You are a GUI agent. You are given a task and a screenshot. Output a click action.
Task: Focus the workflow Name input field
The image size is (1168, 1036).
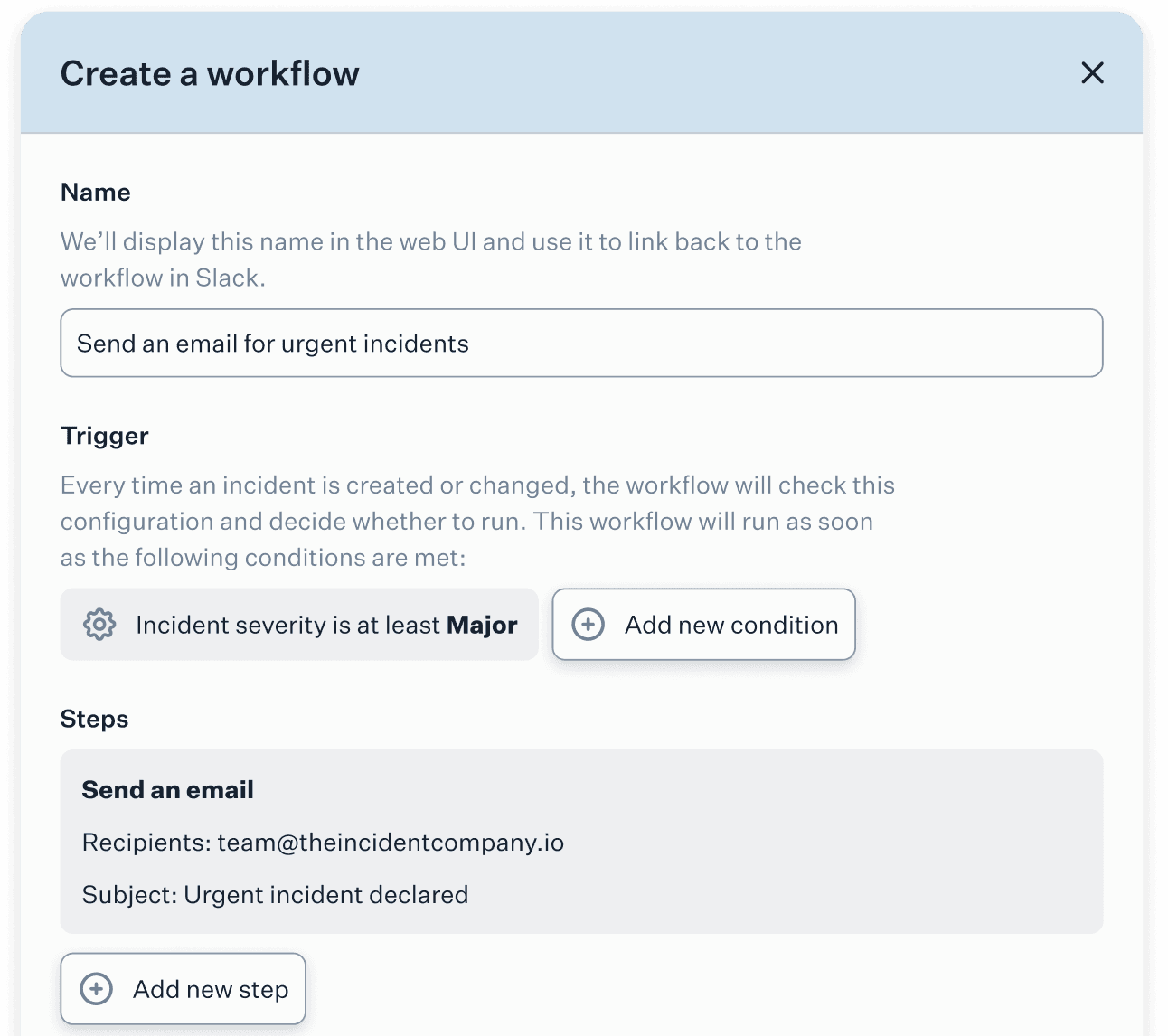(x=581, y=344)
